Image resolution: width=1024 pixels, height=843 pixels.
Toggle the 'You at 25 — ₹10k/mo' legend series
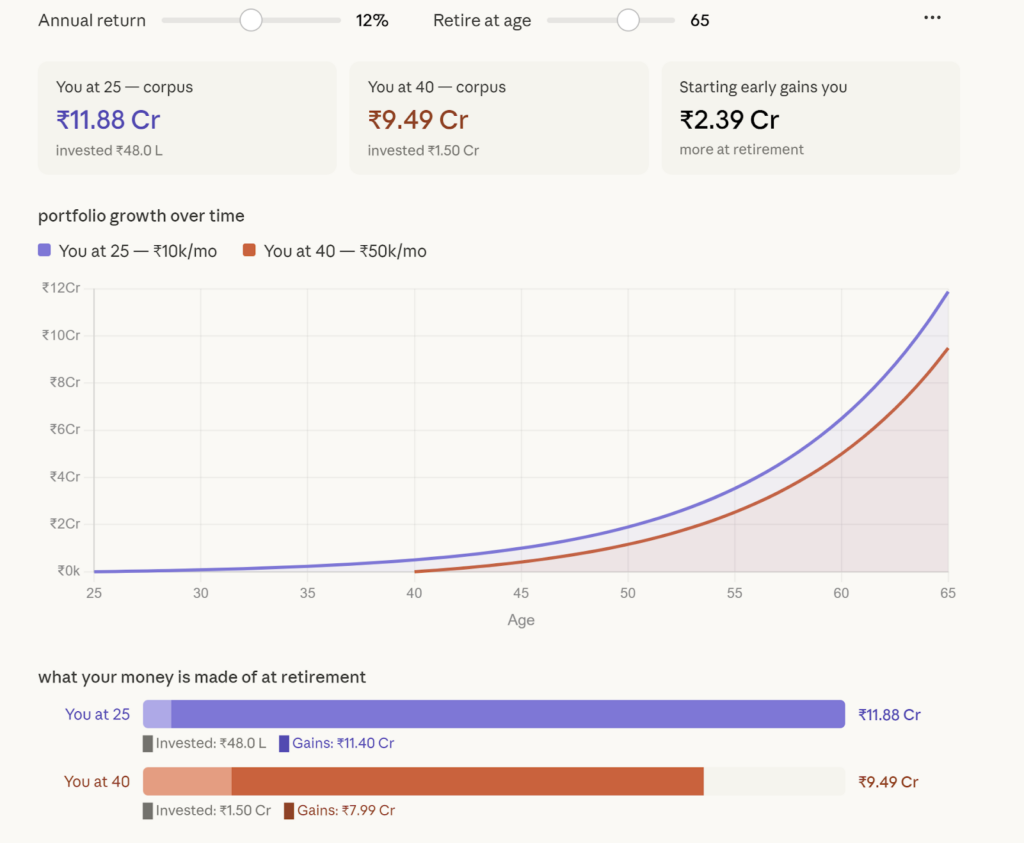point(137,251)
